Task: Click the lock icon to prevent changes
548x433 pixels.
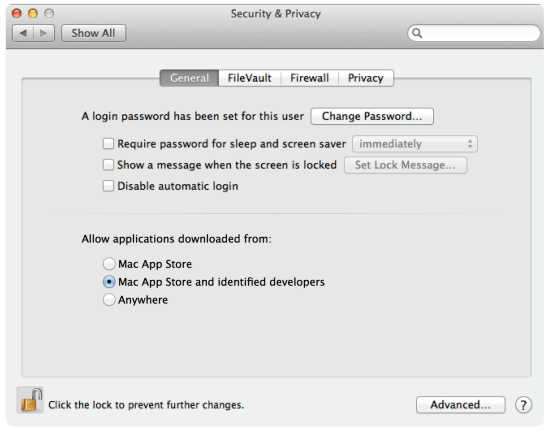Action: point(30,400)
